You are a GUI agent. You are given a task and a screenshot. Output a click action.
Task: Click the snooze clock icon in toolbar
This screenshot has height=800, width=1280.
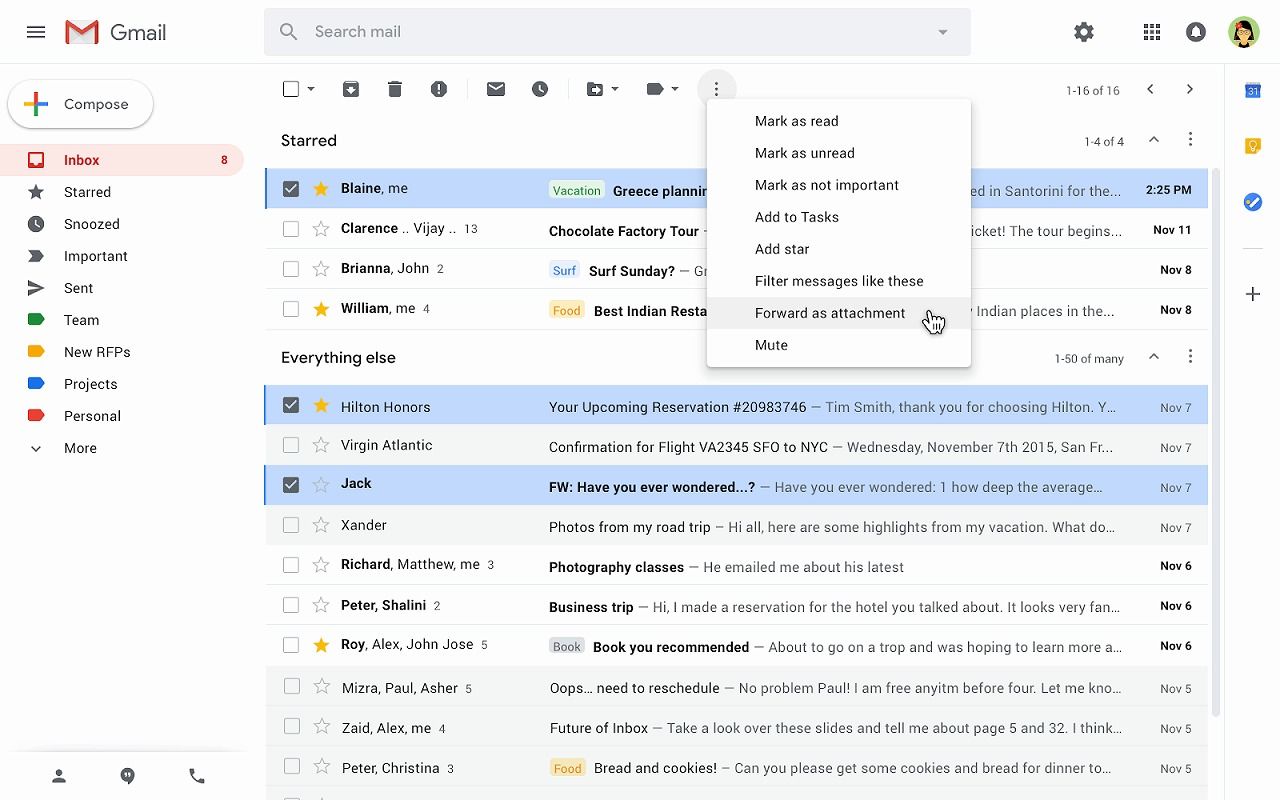540,89
